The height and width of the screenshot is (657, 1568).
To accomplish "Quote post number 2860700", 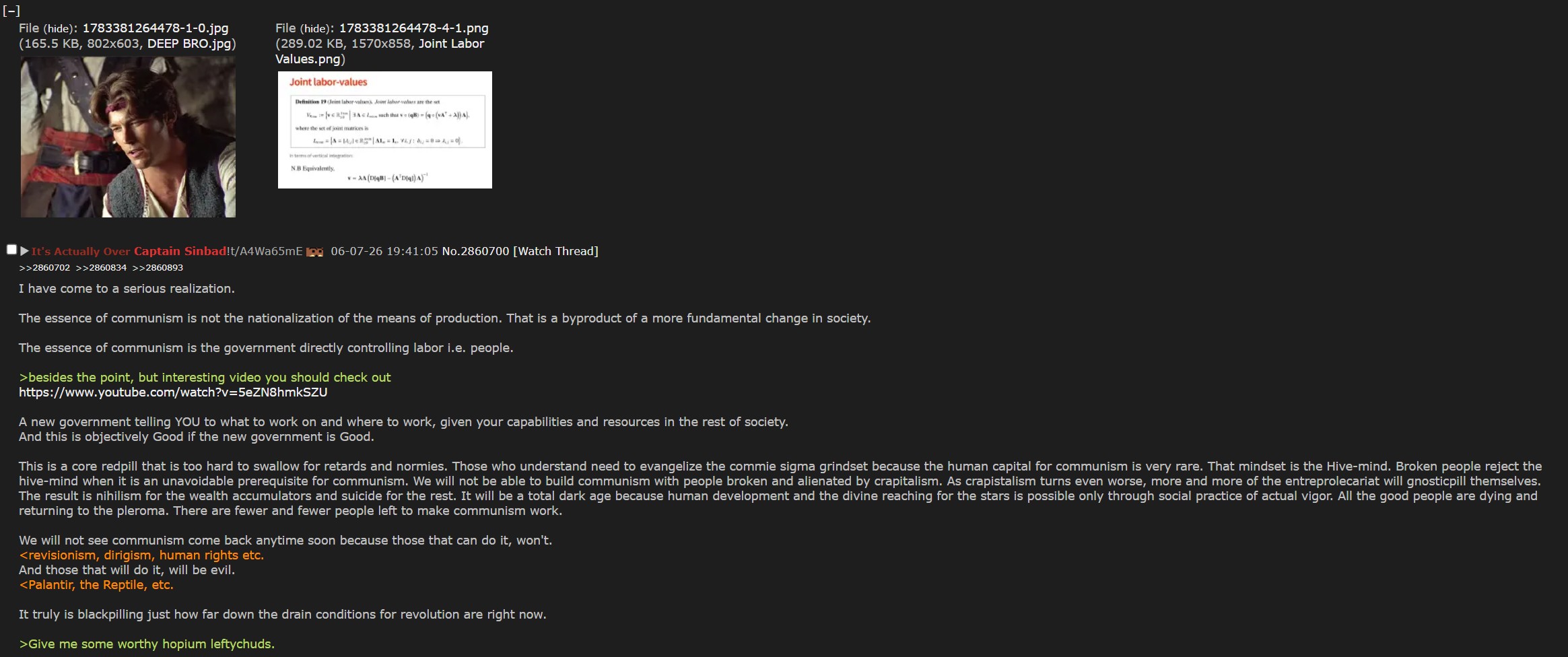I will [485, 251].
